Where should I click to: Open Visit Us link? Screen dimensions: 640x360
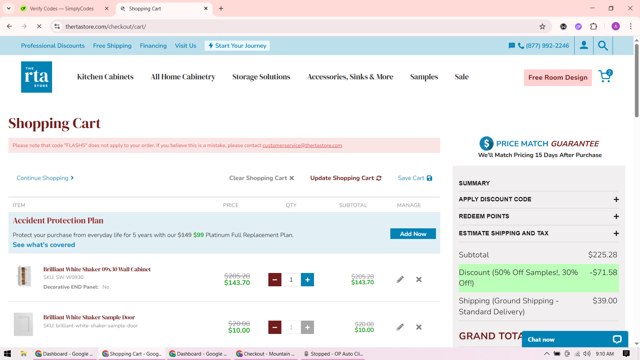[x=185, y=46]
